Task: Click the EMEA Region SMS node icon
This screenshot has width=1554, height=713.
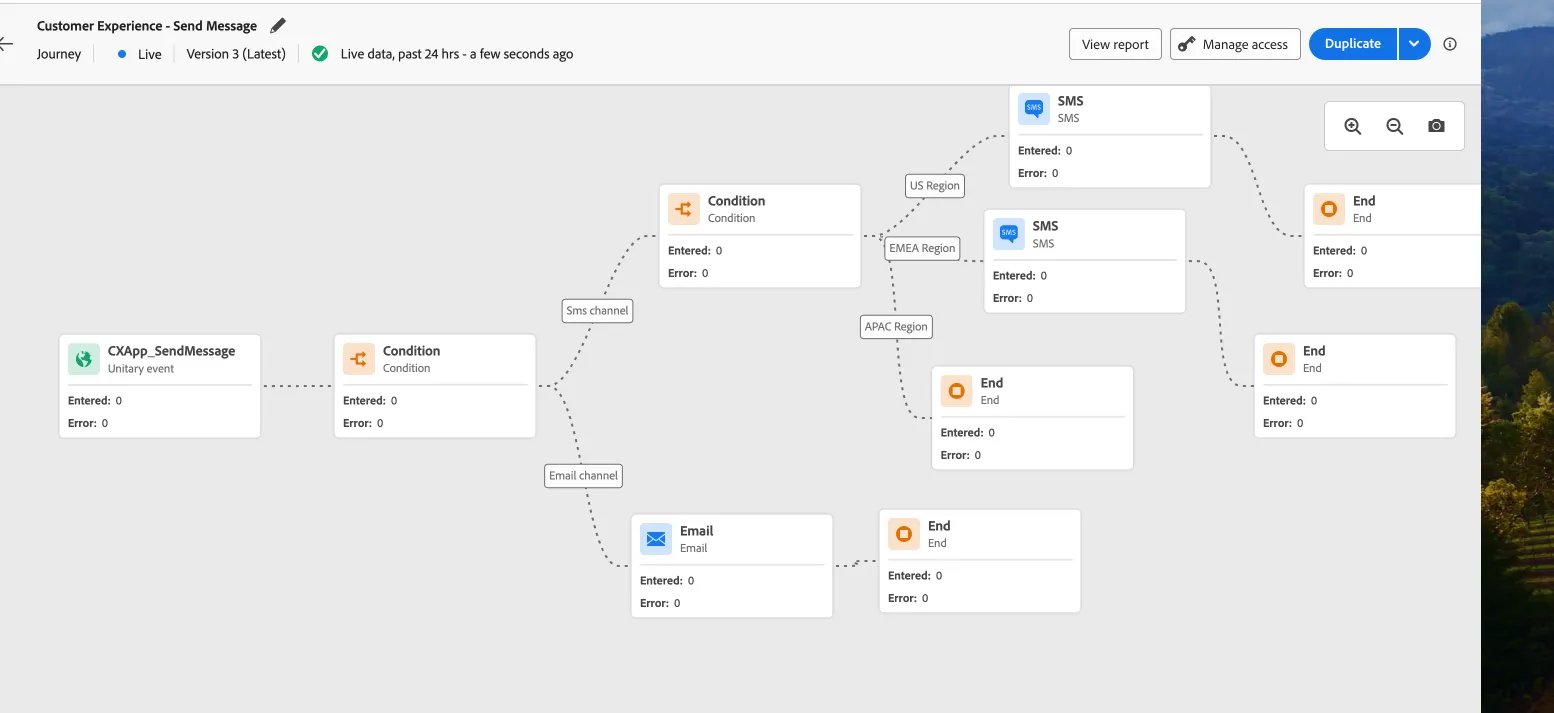Action: coord(1009,234)
